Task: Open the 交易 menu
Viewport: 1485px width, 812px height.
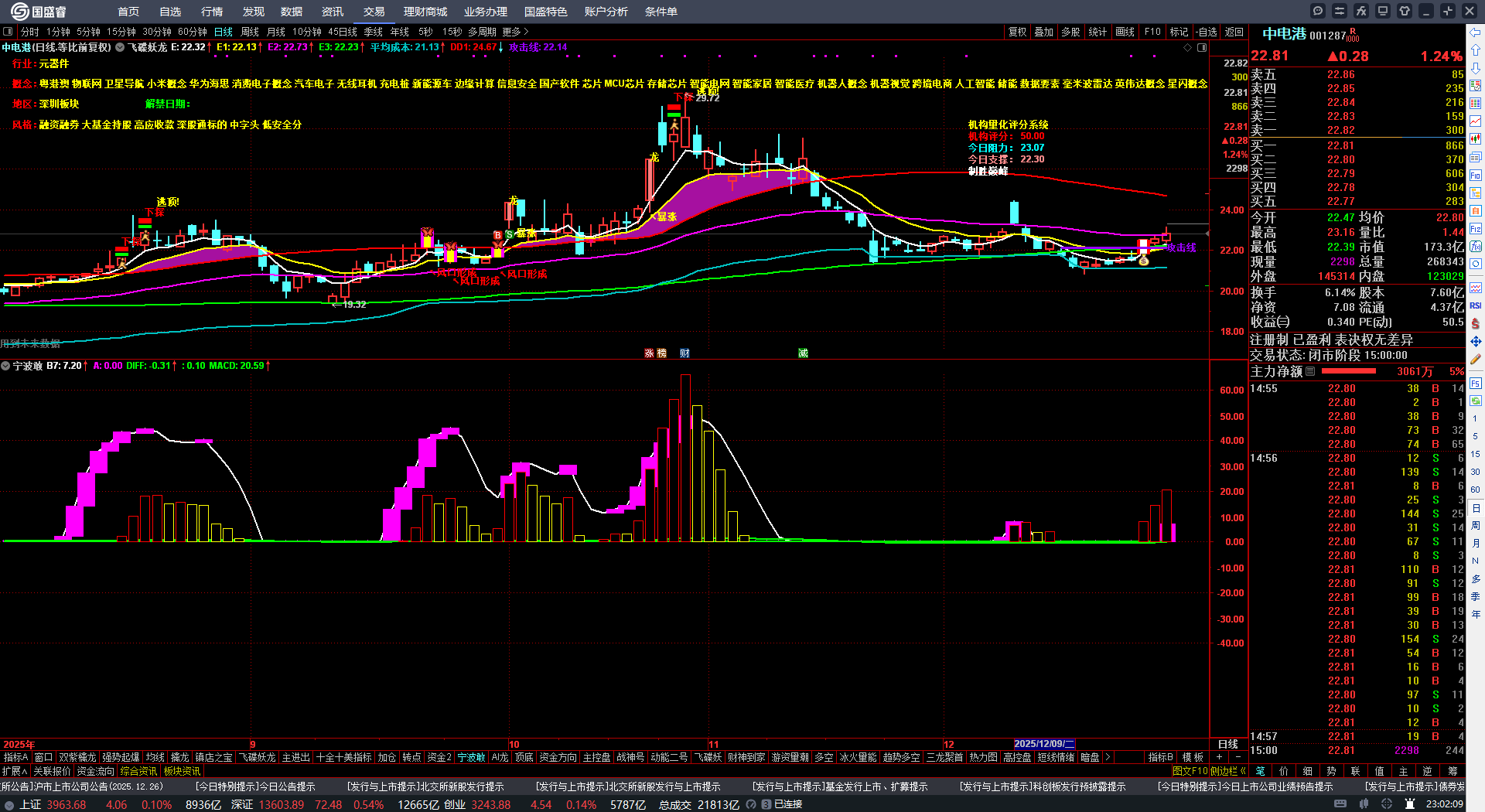Action: click(374, 12)
